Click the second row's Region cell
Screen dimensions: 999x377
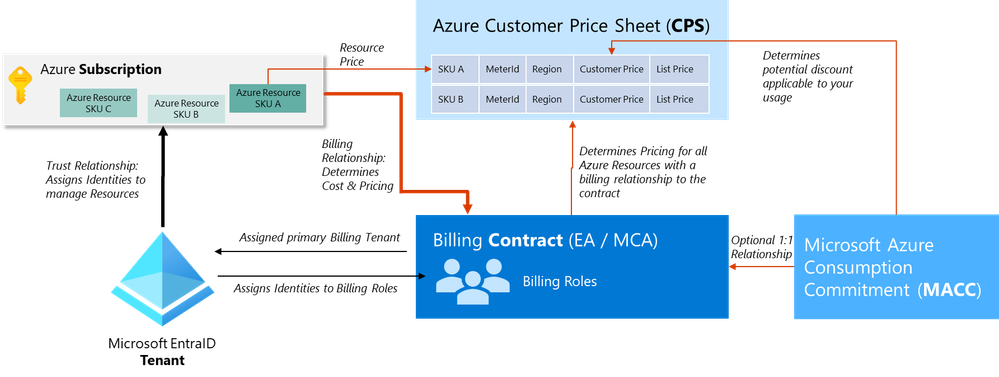point(549,99)
